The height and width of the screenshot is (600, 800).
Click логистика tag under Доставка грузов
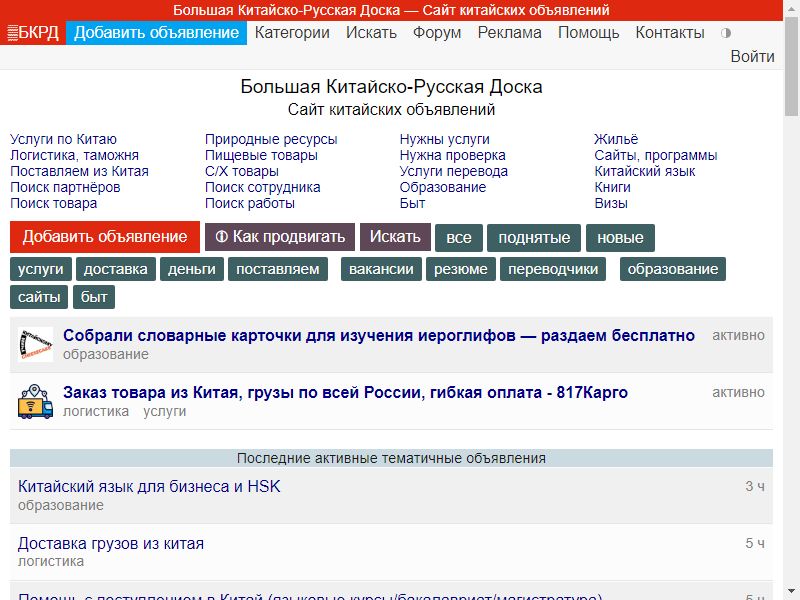click(51, 562)
